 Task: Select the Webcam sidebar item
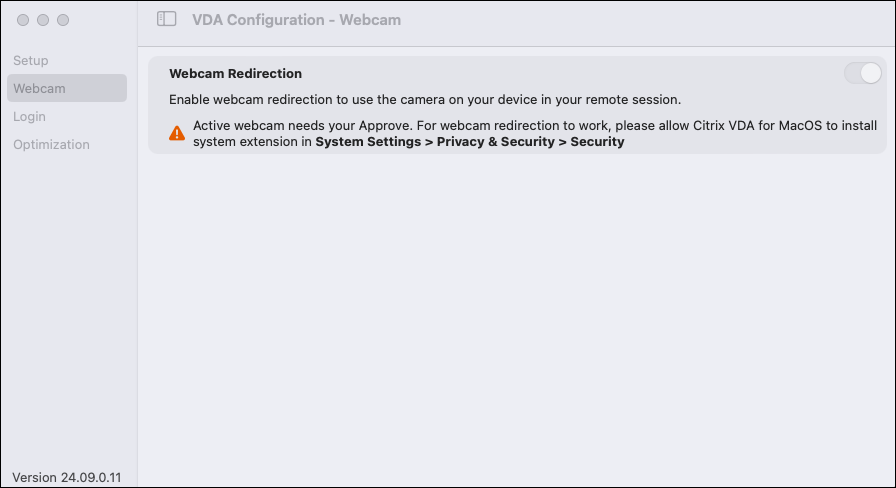click(40, 89)
